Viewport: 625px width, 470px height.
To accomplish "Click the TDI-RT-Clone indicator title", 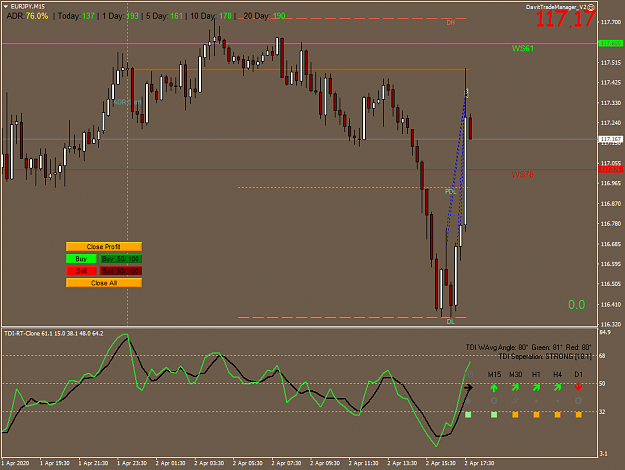I will (53, 333).
